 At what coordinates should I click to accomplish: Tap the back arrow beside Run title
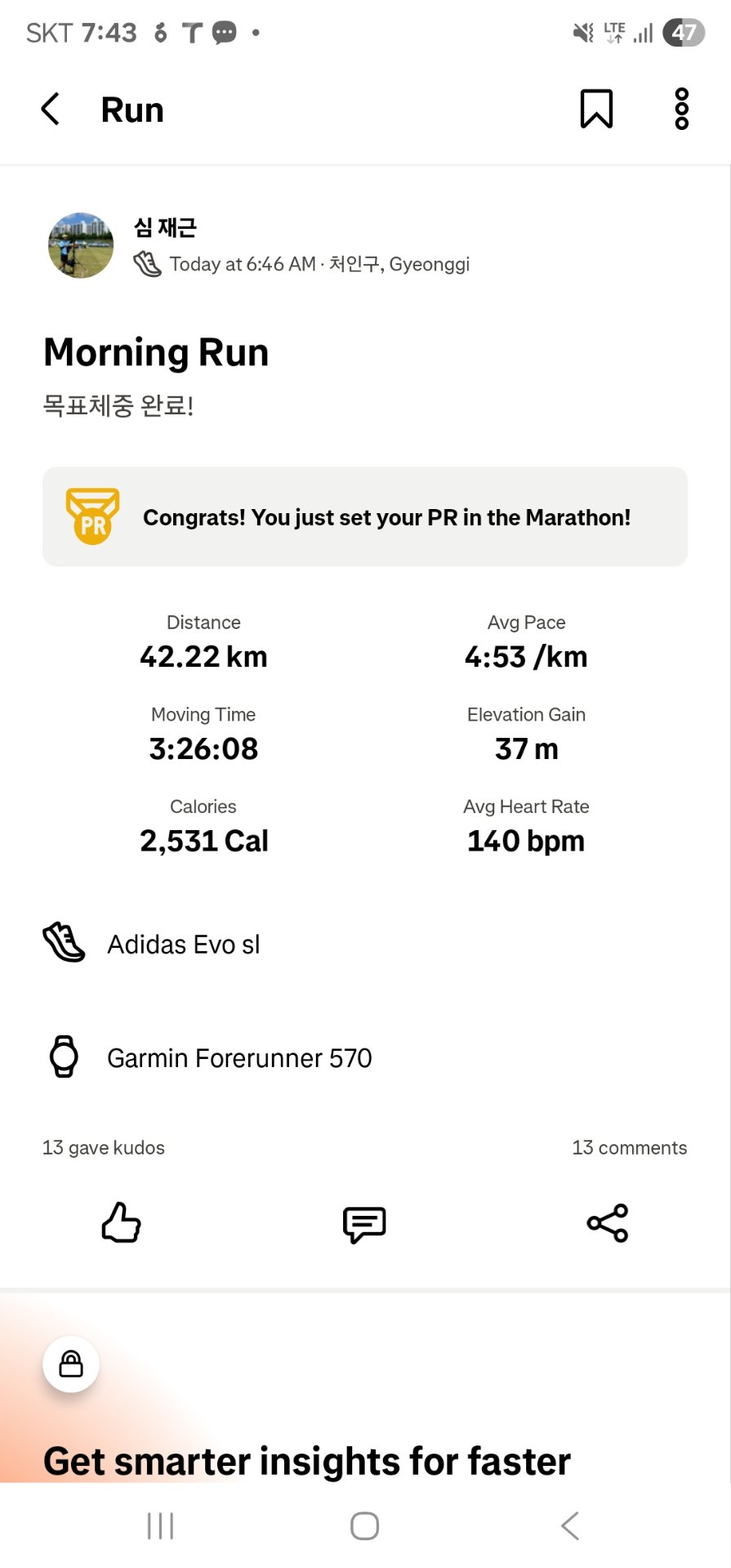[51, 109]
